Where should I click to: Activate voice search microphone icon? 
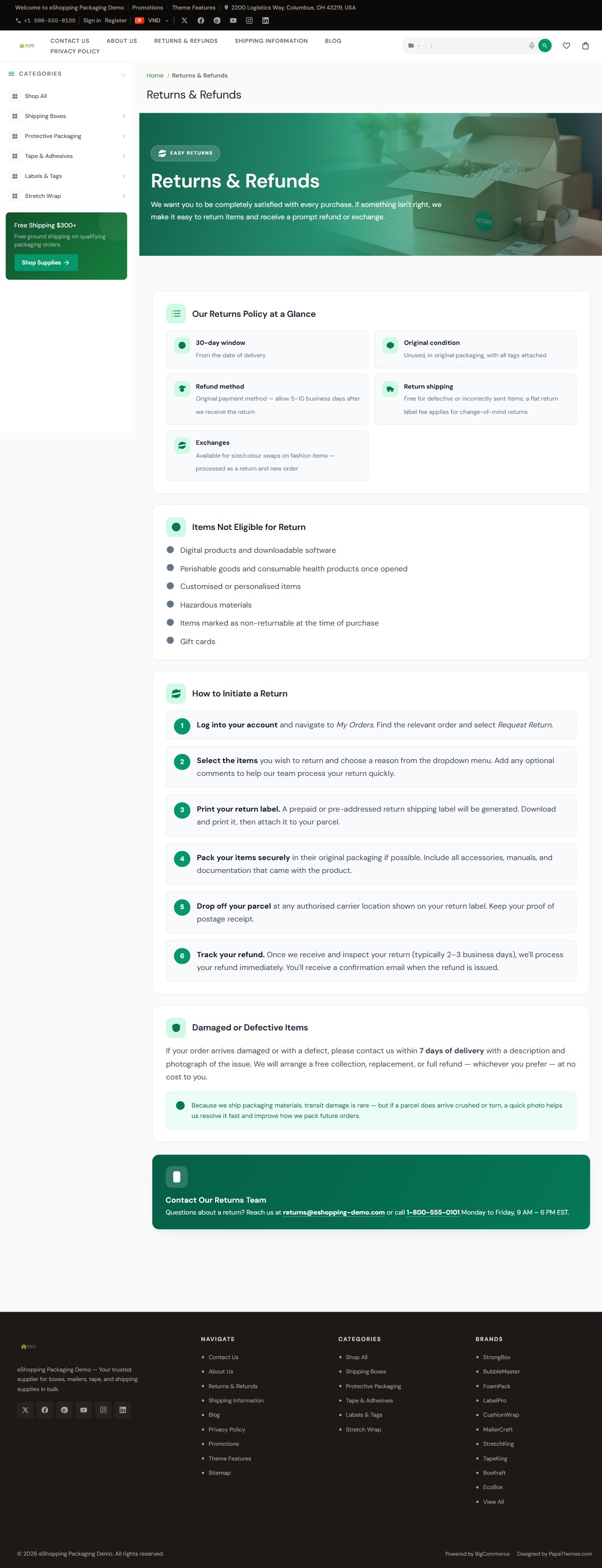click(x=532, y=46)
